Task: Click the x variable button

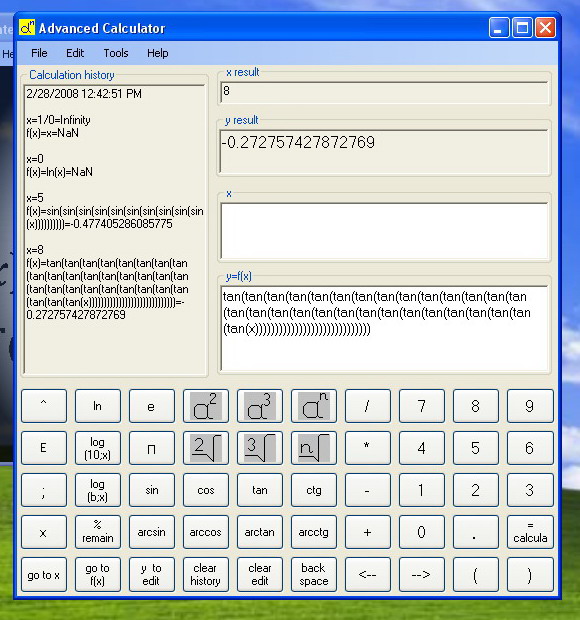Action: tap(44, 532)
